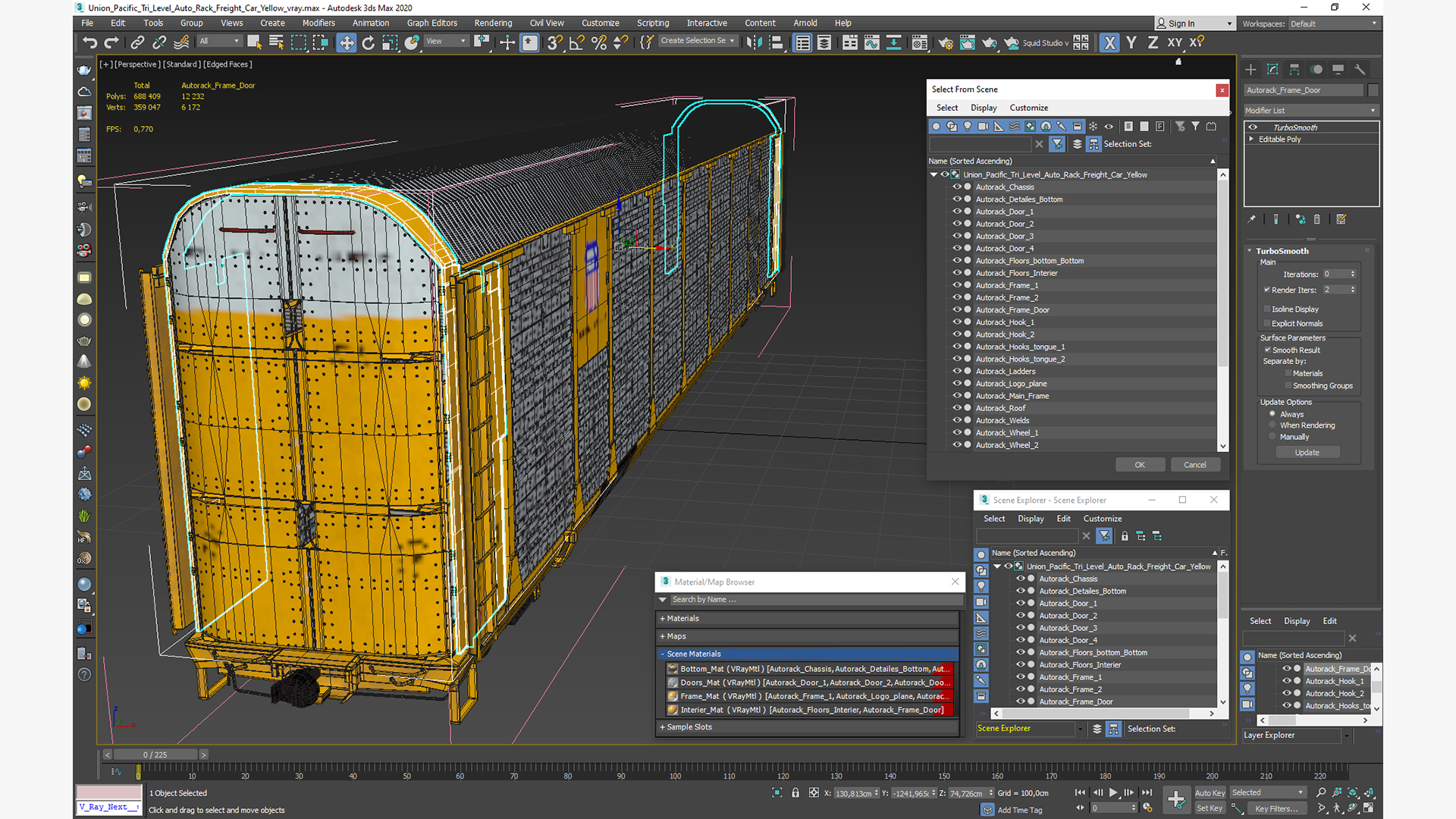Click Cancel in Select From Scene dialog

pyautogui.click(x=1195, y=466)
